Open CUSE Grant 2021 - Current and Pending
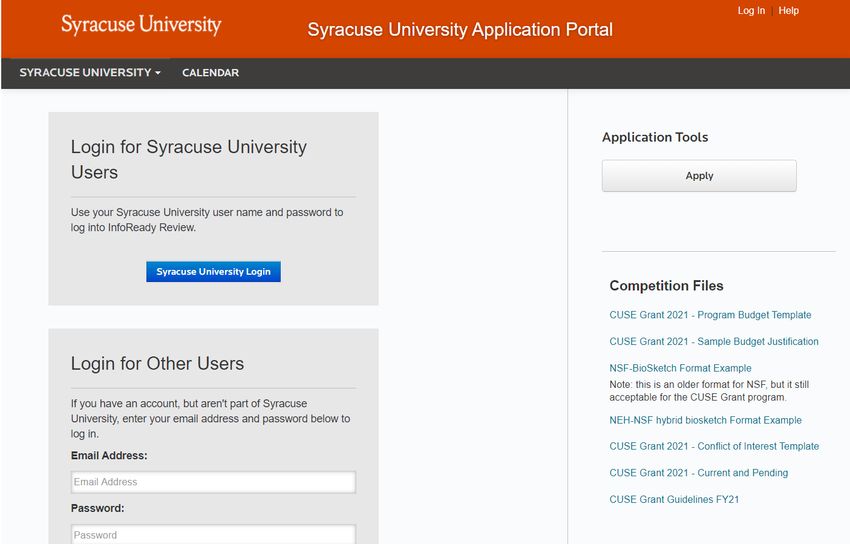 click(x=699, y=472)
